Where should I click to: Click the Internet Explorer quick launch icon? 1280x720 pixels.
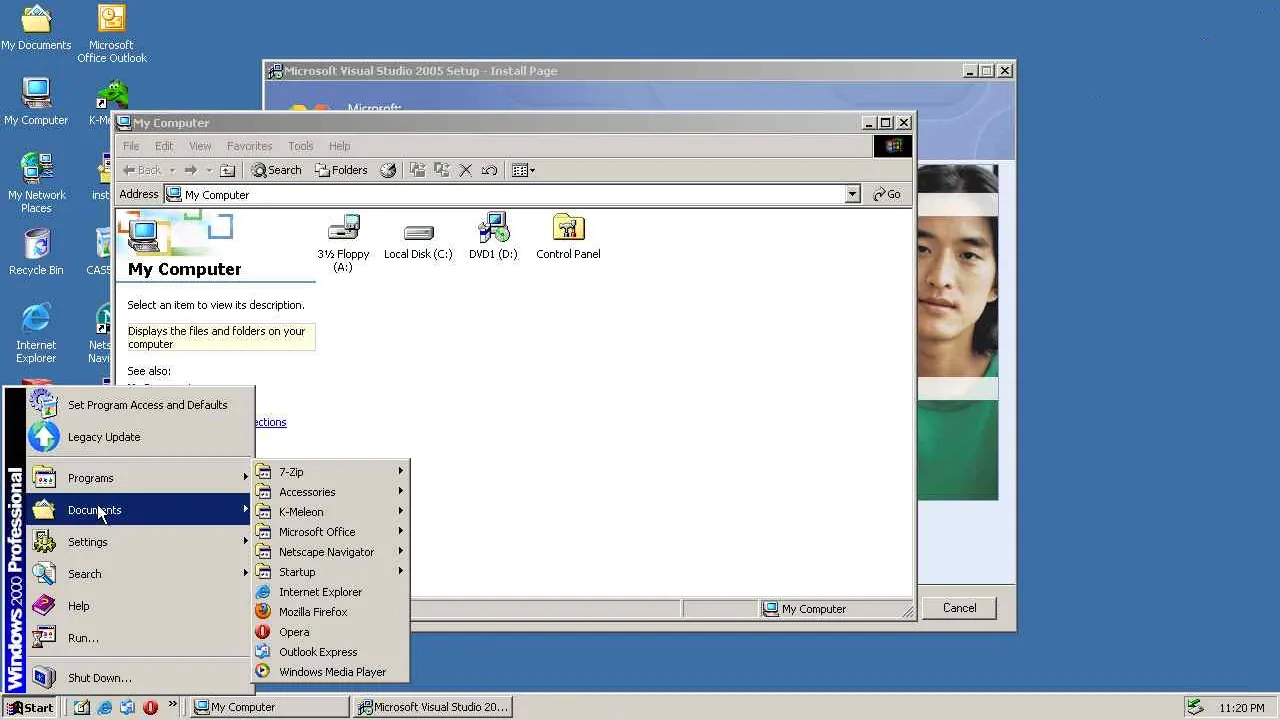(105, 707)
